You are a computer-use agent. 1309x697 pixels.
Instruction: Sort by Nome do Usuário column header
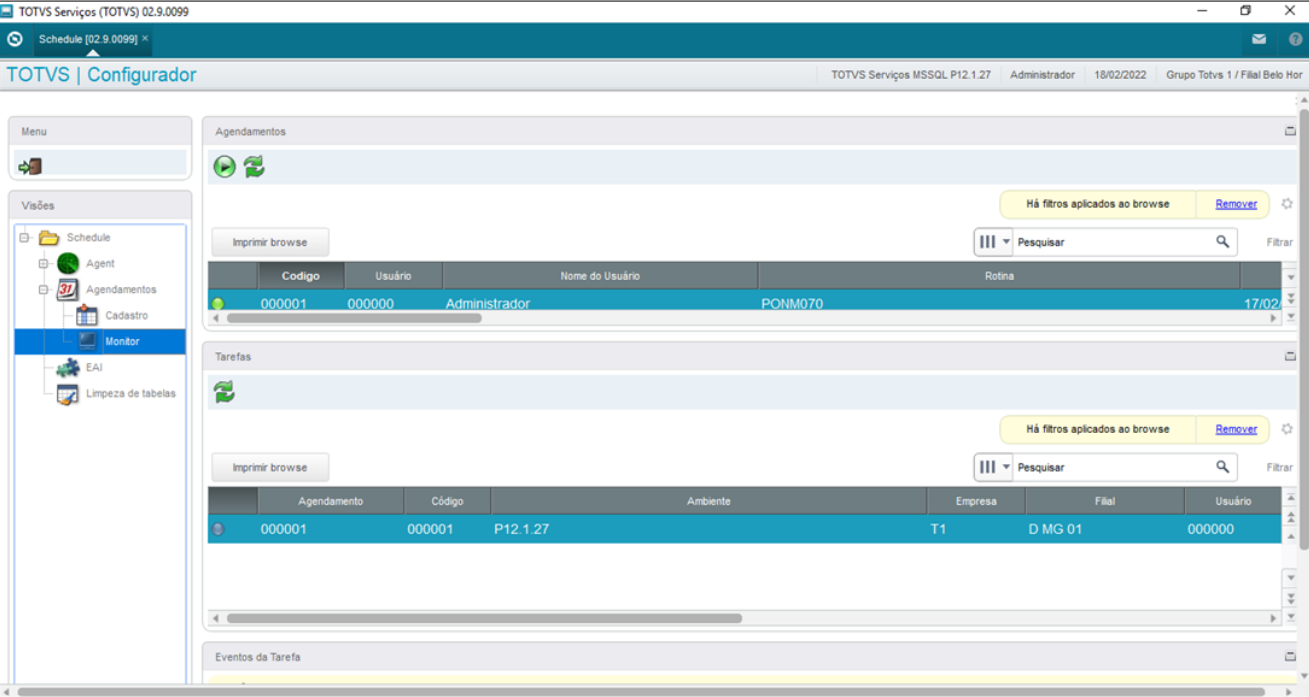click(x=600, y=276)
